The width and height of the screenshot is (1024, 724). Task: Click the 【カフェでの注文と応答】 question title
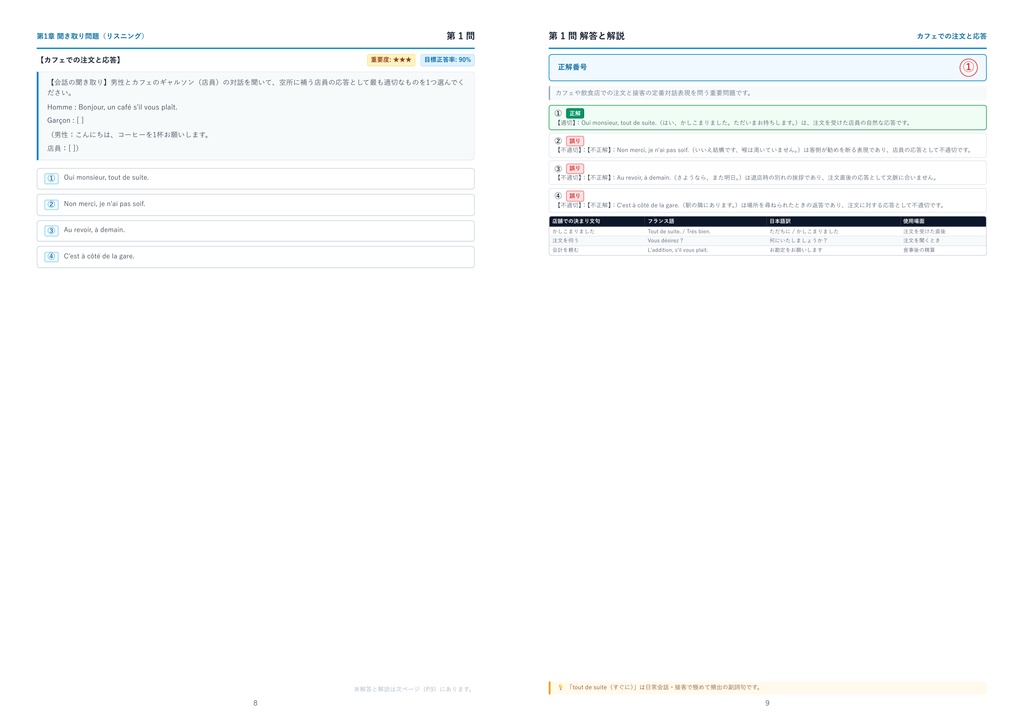(80, 60)
